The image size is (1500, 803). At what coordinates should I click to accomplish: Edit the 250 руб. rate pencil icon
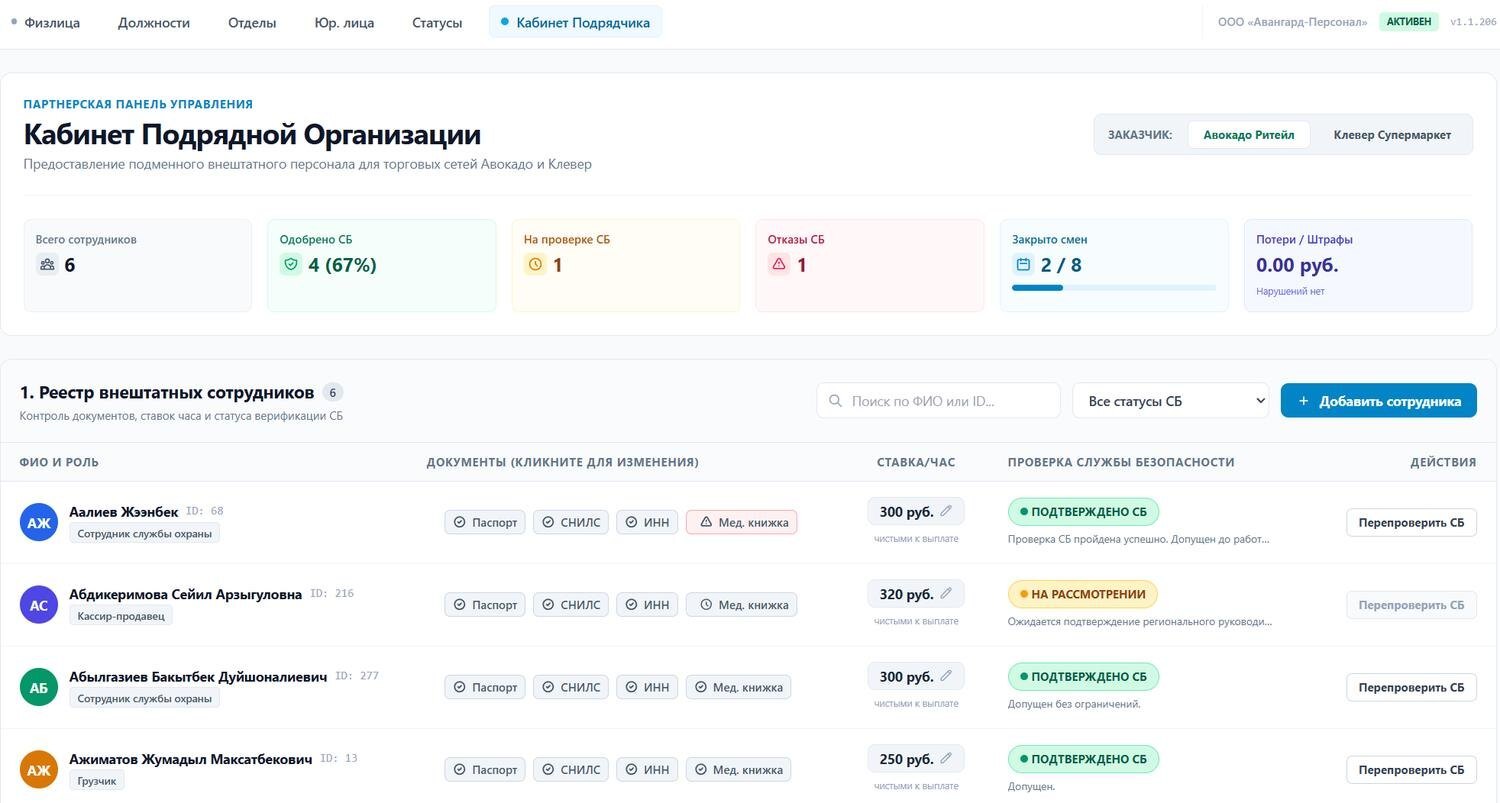[x=946, y=758]
